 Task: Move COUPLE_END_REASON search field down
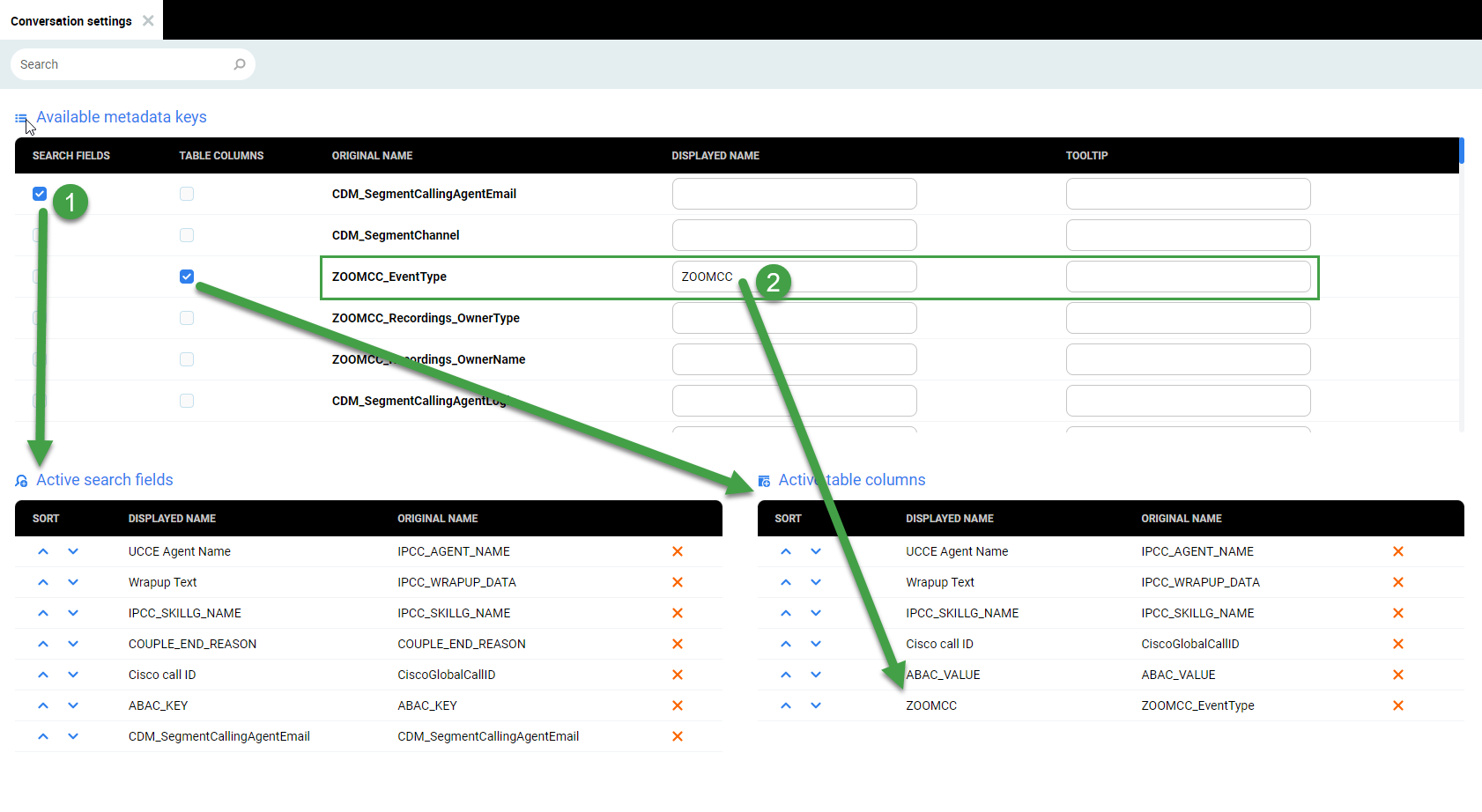tap(73, 644)
